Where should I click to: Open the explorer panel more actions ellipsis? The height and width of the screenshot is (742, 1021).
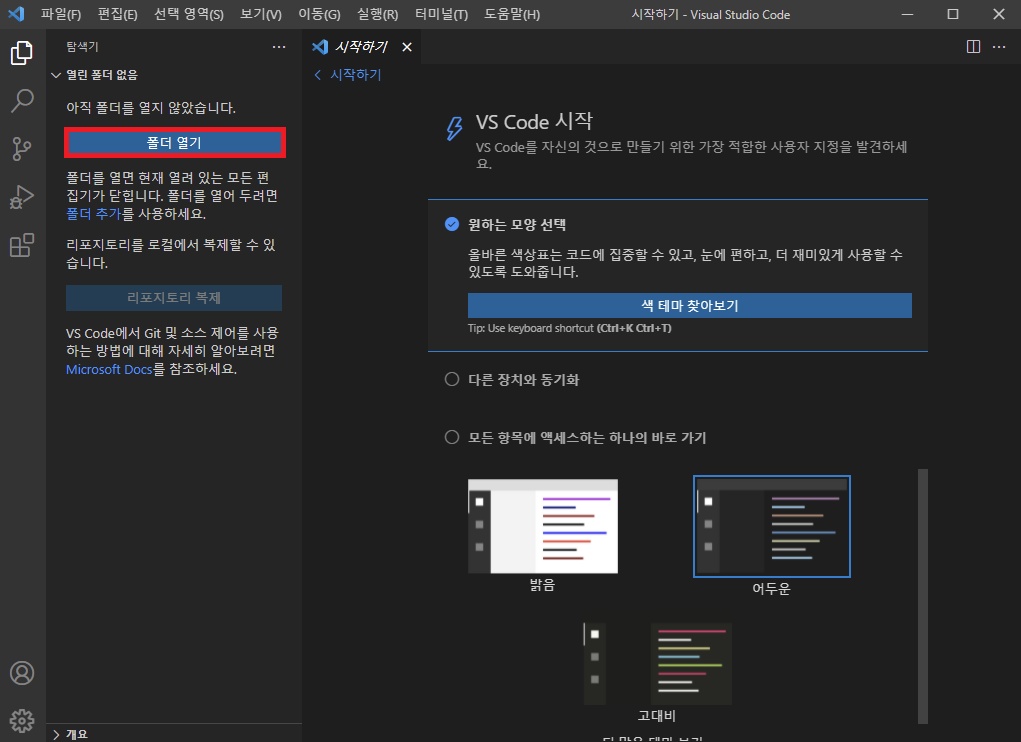point(279,47)
